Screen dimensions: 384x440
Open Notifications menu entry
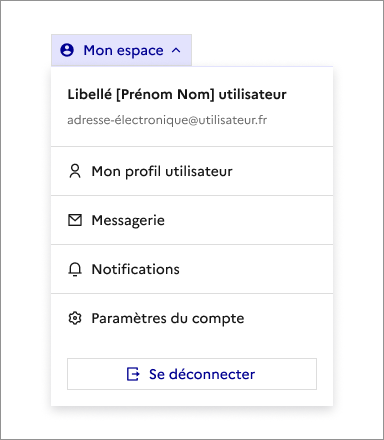tap(192, 269)
